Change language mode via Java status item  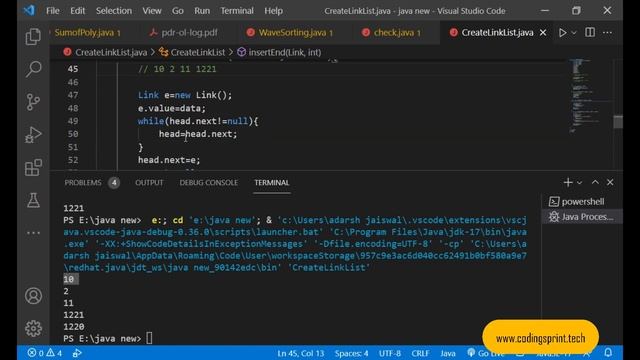coord(448,353)
